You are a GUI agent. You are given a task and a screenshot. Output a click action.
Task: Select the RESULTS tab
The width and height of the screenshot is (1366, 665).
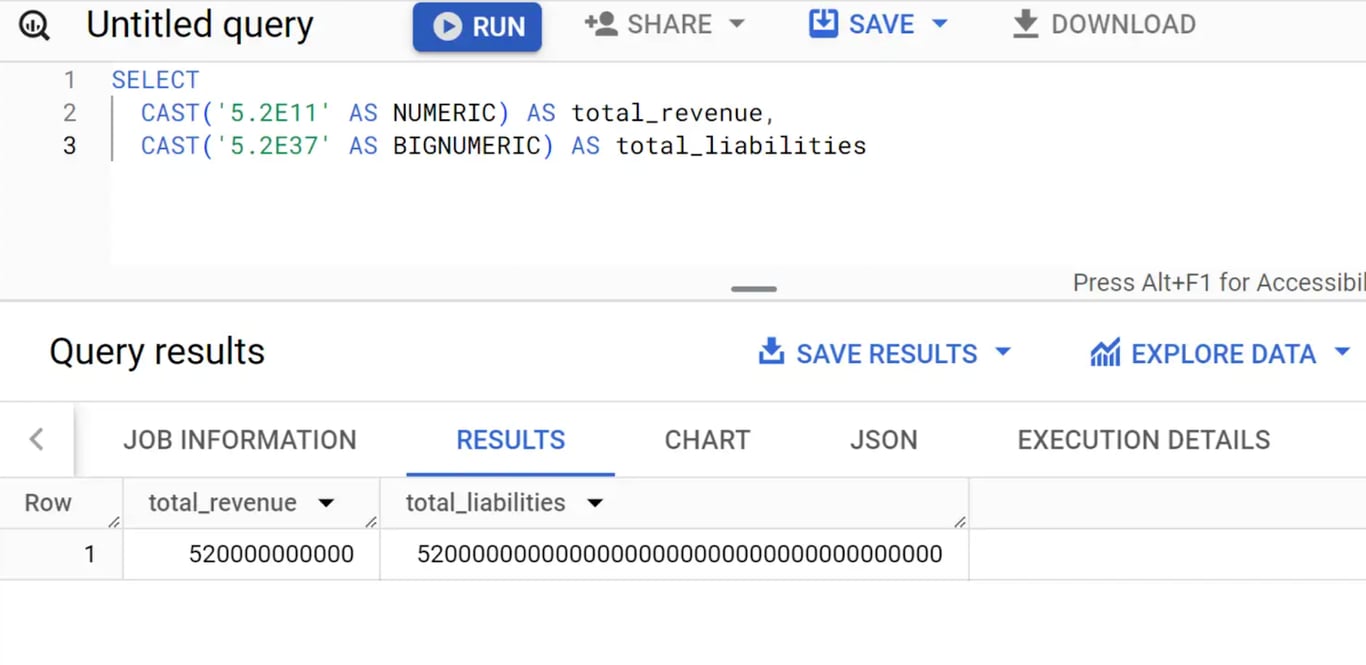[x=511, y=440]
